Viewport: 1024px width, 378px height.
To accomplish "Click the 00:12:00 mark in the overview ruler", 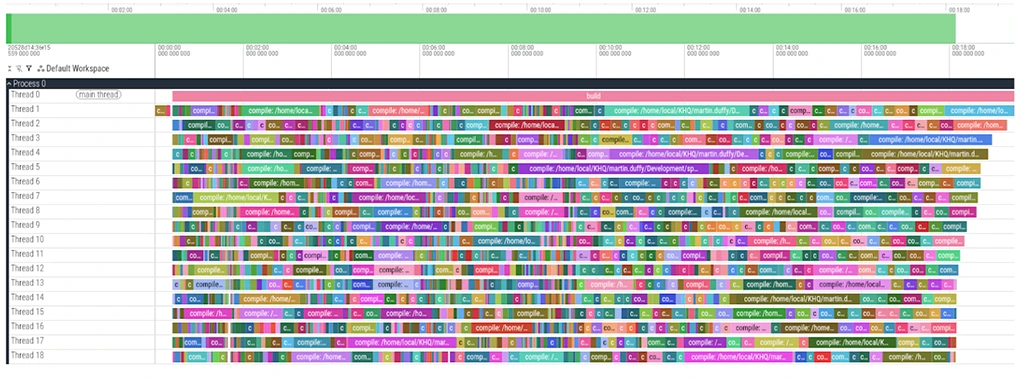I will coord(645,10).
